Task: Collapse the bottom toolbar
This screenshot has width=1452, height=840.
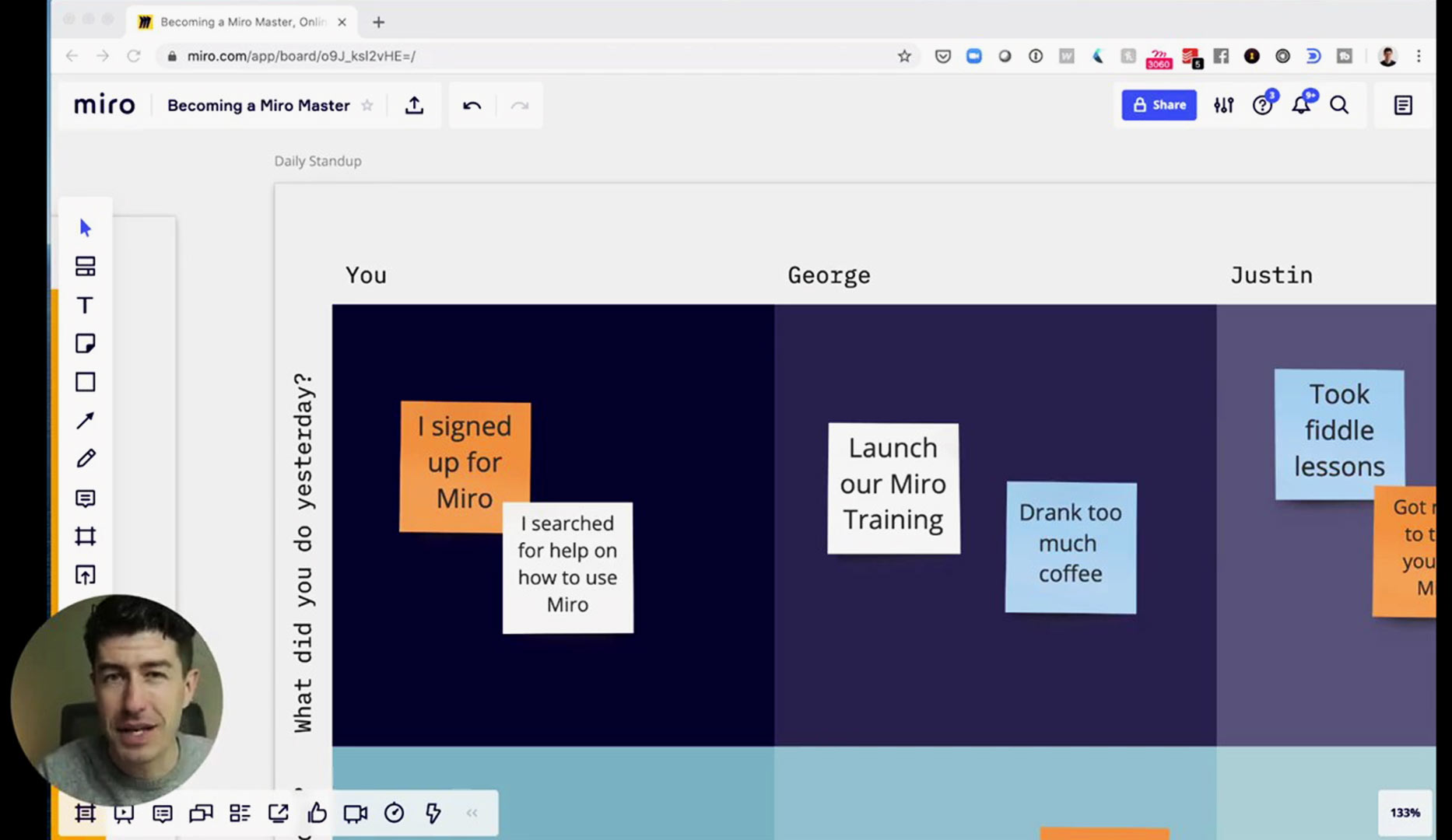Action: [x=472, y=813]
